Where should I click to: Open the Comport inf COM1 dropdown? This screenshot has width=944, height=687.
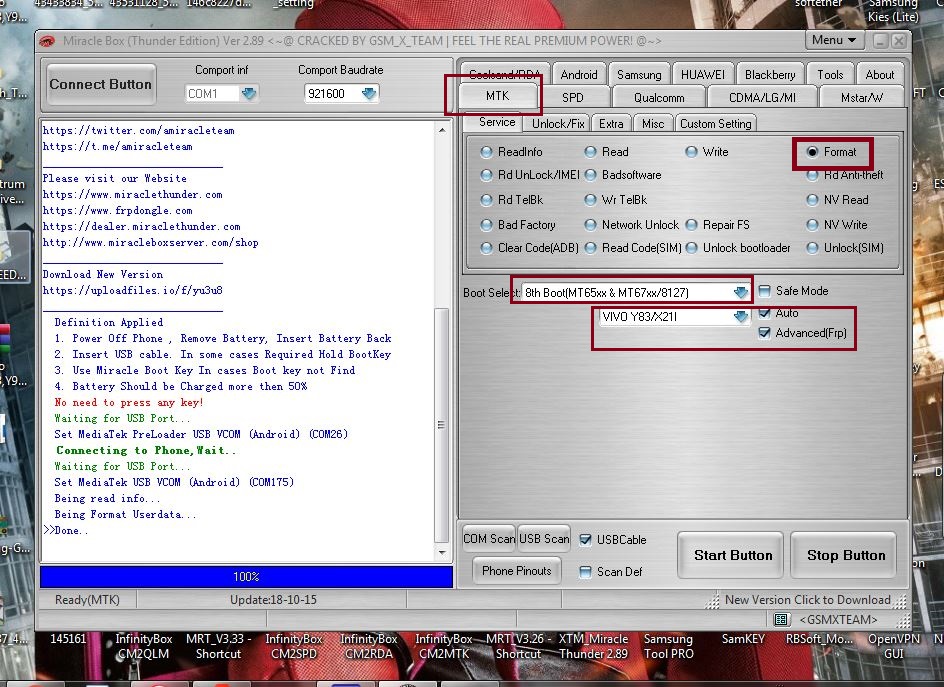point(249,93)
